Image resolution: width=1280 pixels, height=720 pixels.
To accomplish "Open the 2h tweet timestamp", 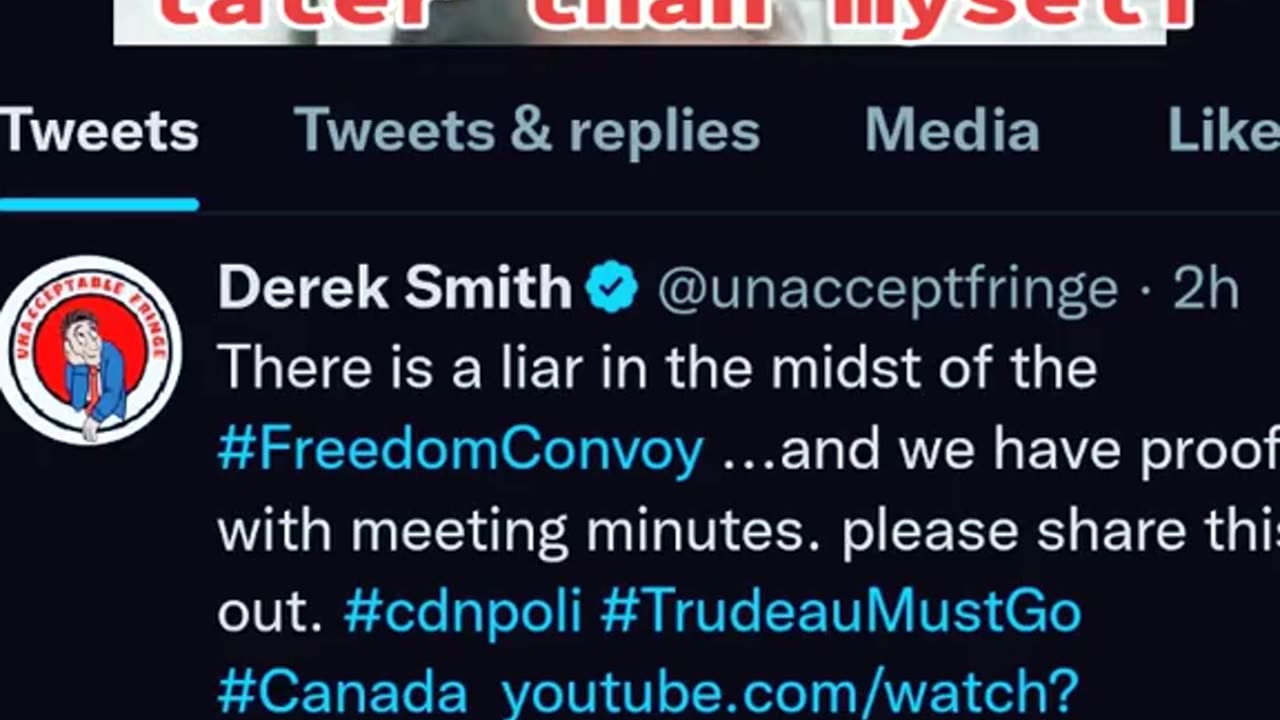I will pyautogui.click(x=1206, y=289).
